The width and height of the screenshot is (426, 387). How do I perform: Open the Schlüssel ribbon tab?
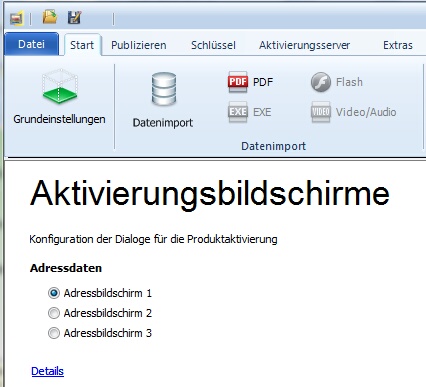pyautogui.click(x=213, y=45)
